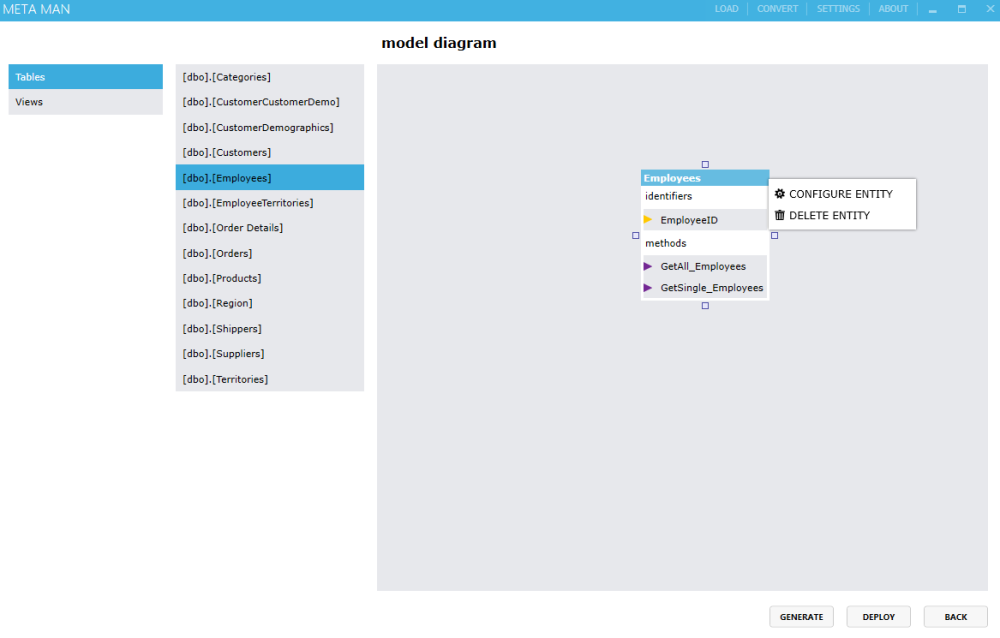This screenshot has height=638, width=1000.
Task: Open the CONVERT menu
Action: [777, 8]
